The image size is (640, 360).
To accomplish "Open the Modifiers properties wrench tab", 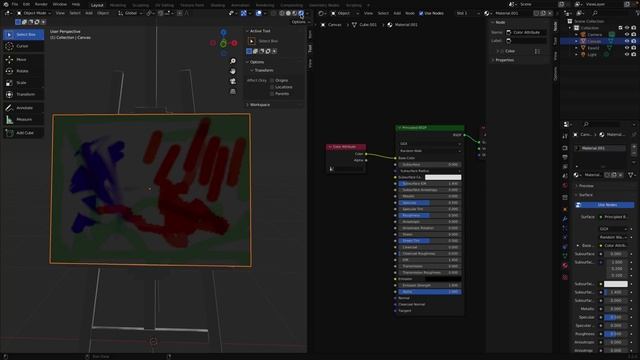I will point(565,219).
